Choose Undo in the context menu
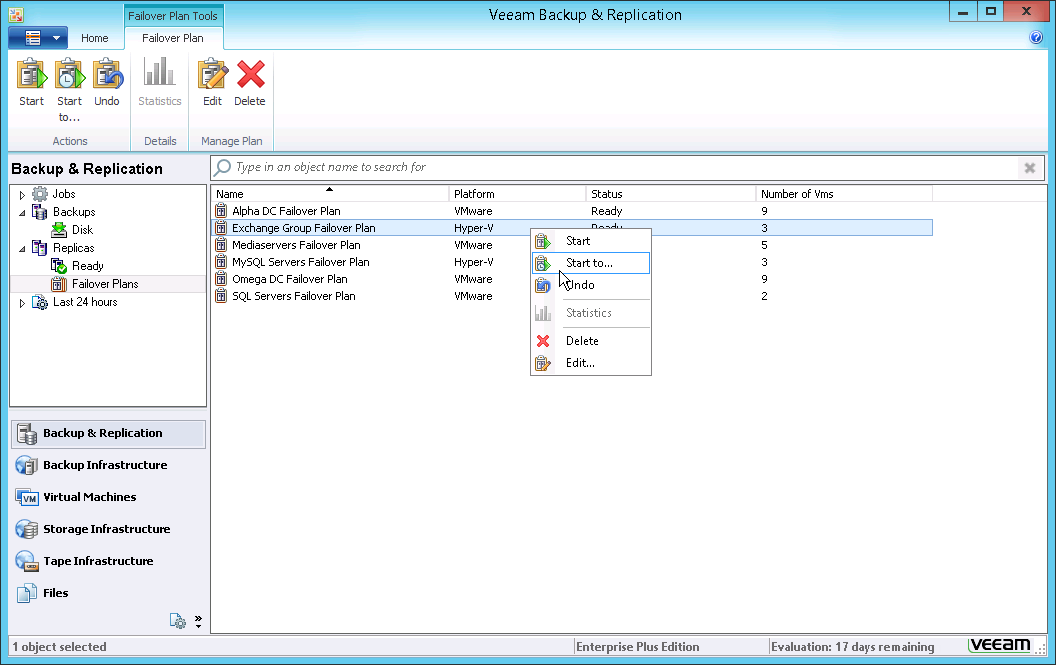This screenshot has height=665, width=1056. [x=591, y=285]
